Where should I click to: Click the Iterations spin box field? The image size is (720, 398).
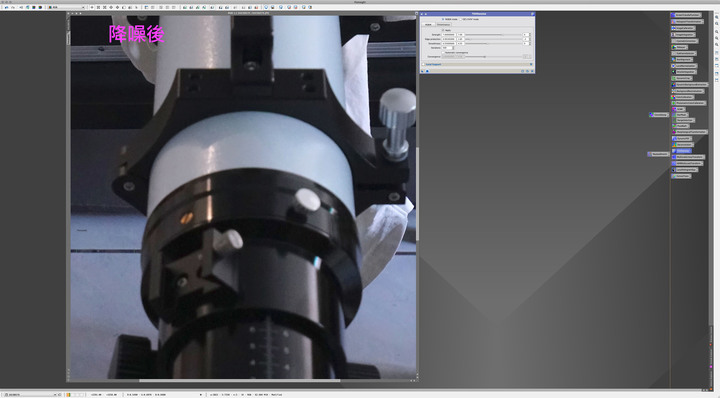pyautogui.click(x=448, y=48)
